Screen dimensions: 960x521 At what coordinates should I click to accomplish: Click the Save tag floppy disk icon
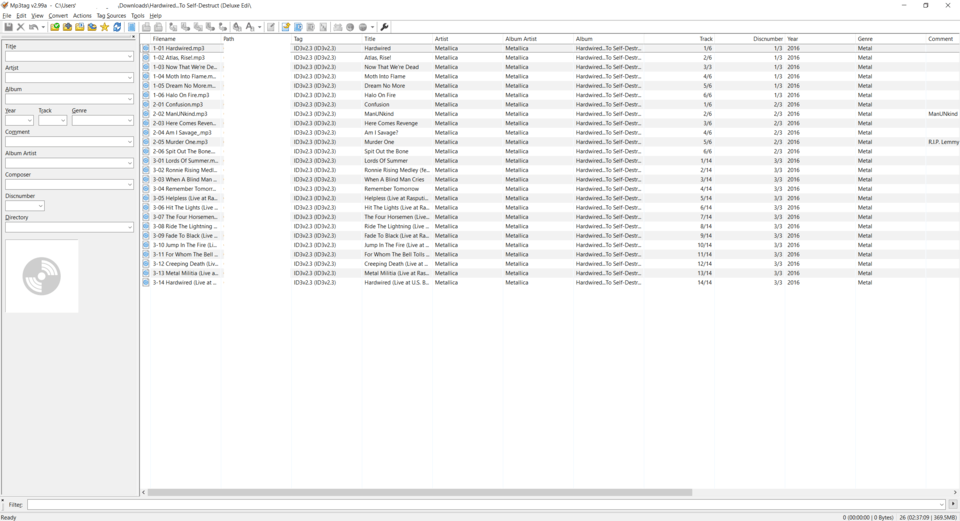(9, 27)
